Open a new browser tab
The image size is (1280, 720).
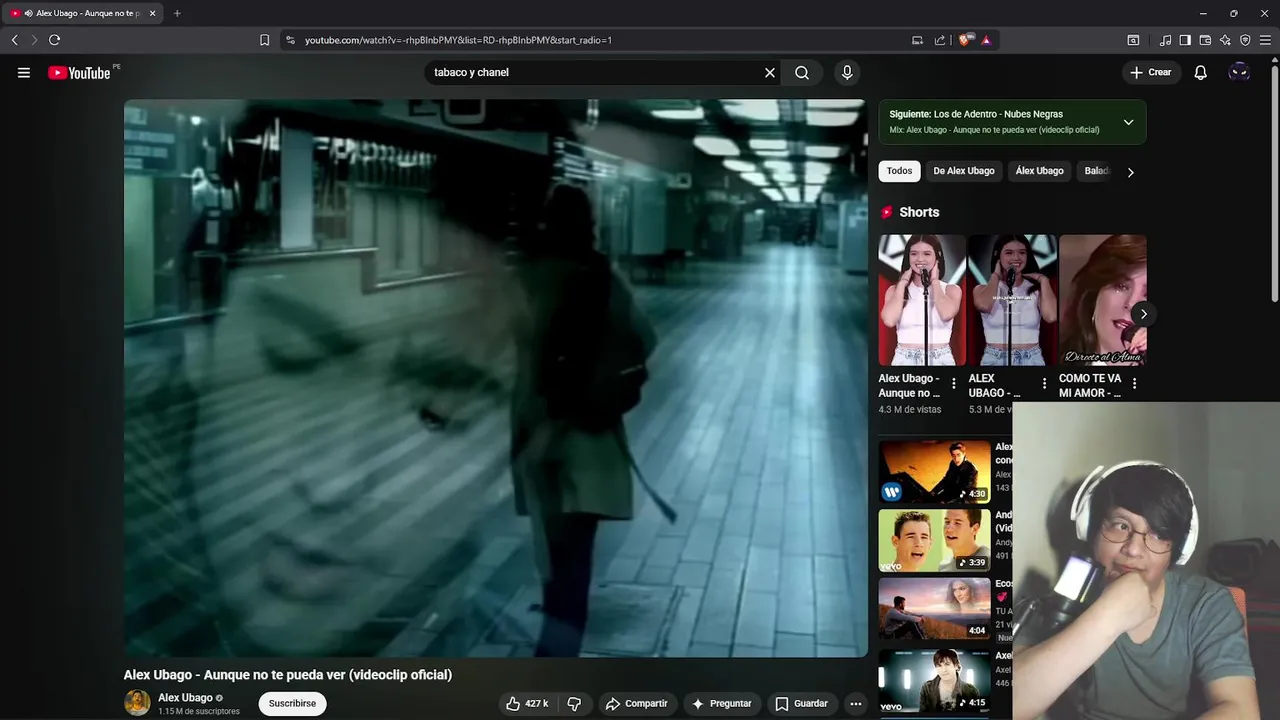[177, 13]
